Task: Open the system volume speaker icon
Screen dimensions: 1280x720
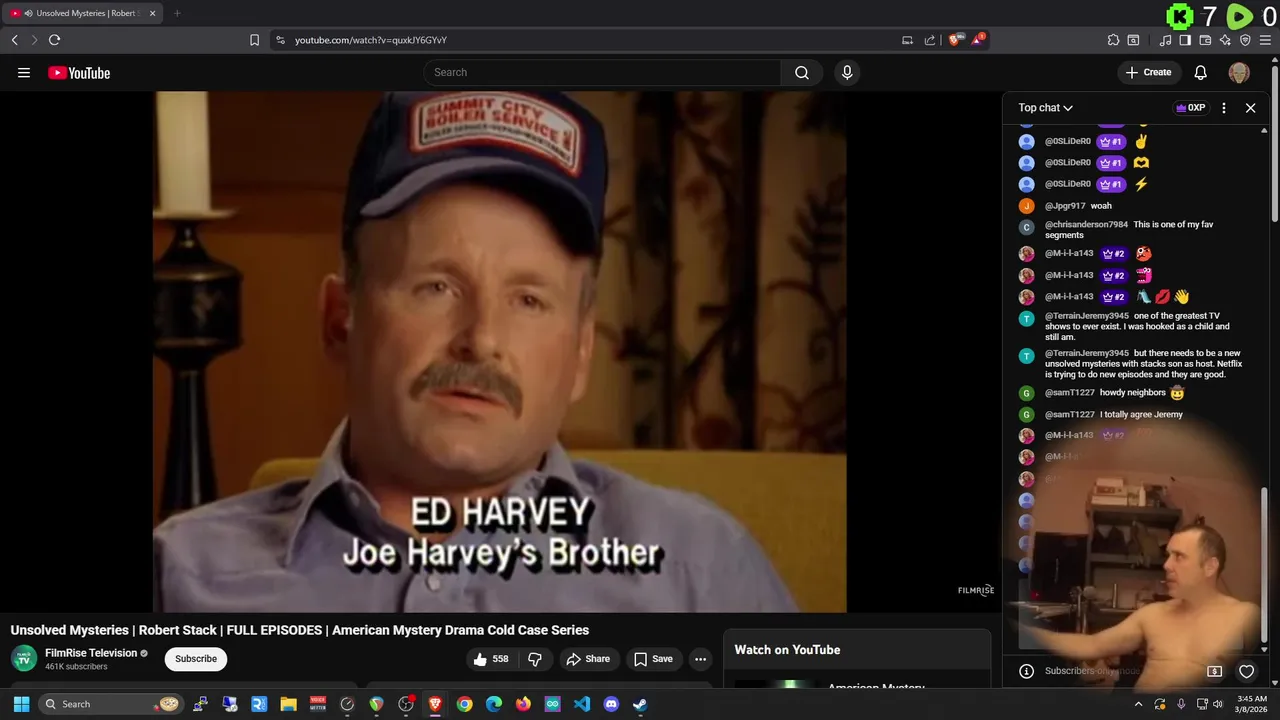Action: (1217, 704)
